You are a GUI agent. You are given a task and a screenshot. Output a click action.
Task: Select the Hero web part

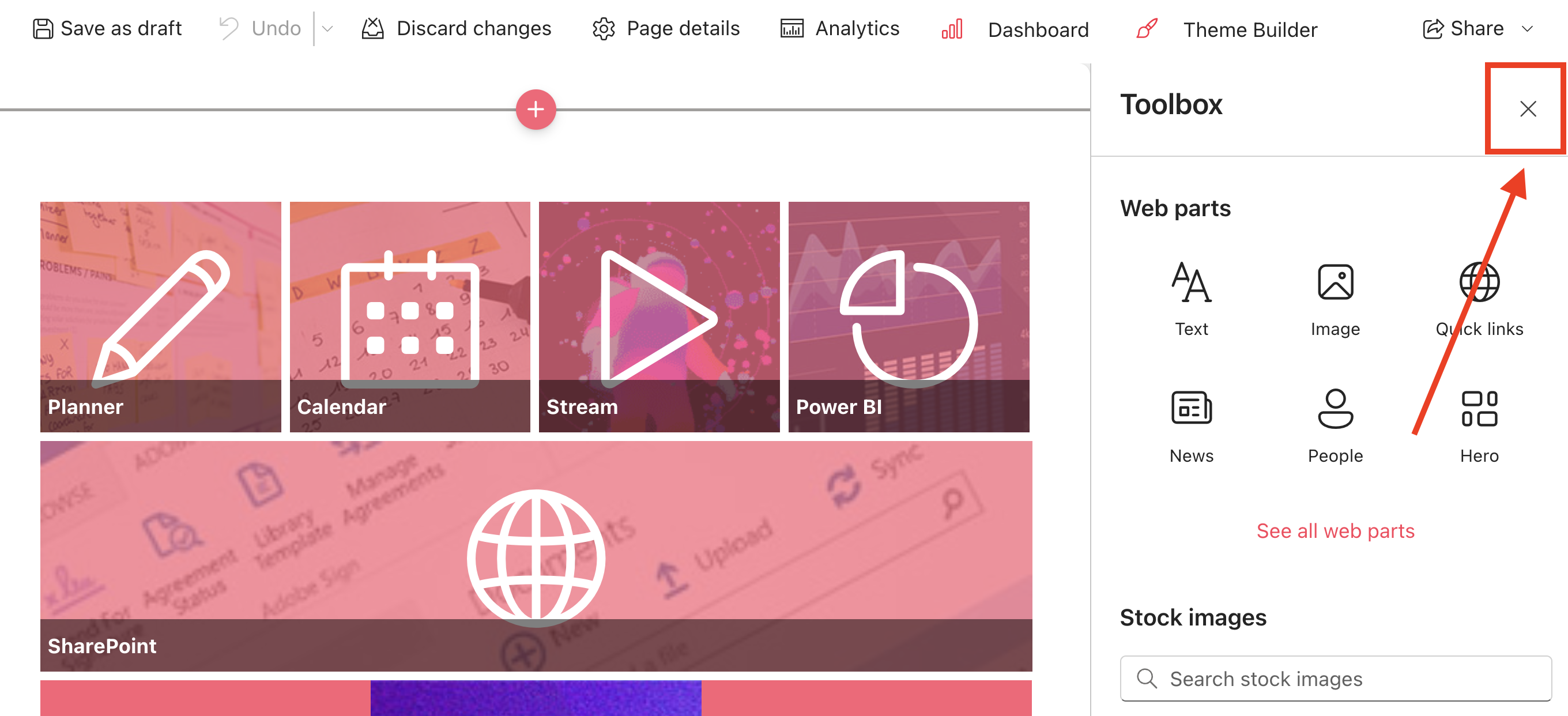[1479, 409]
